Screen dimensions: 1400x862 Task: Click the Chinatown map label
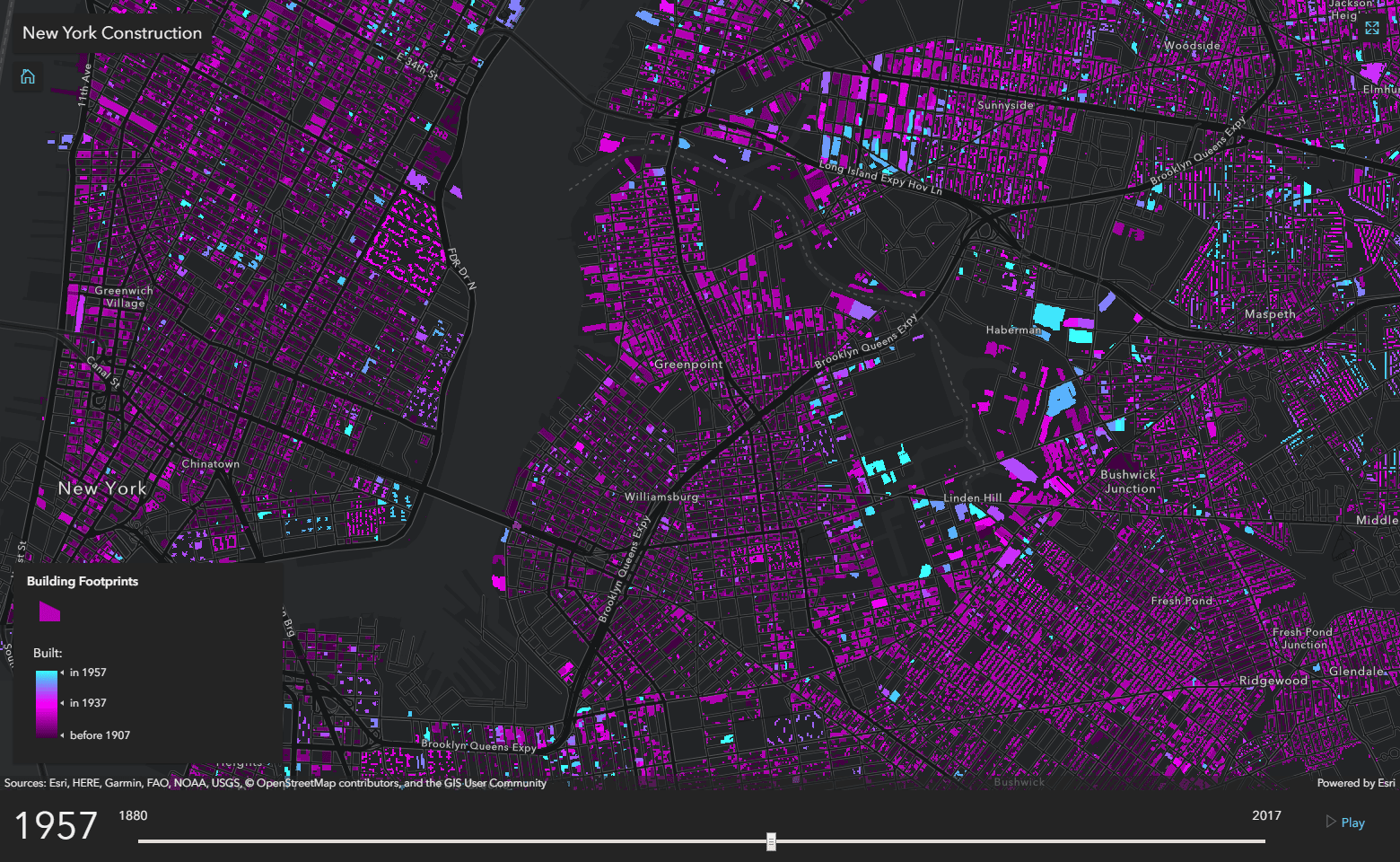click(x=211, y=464)
